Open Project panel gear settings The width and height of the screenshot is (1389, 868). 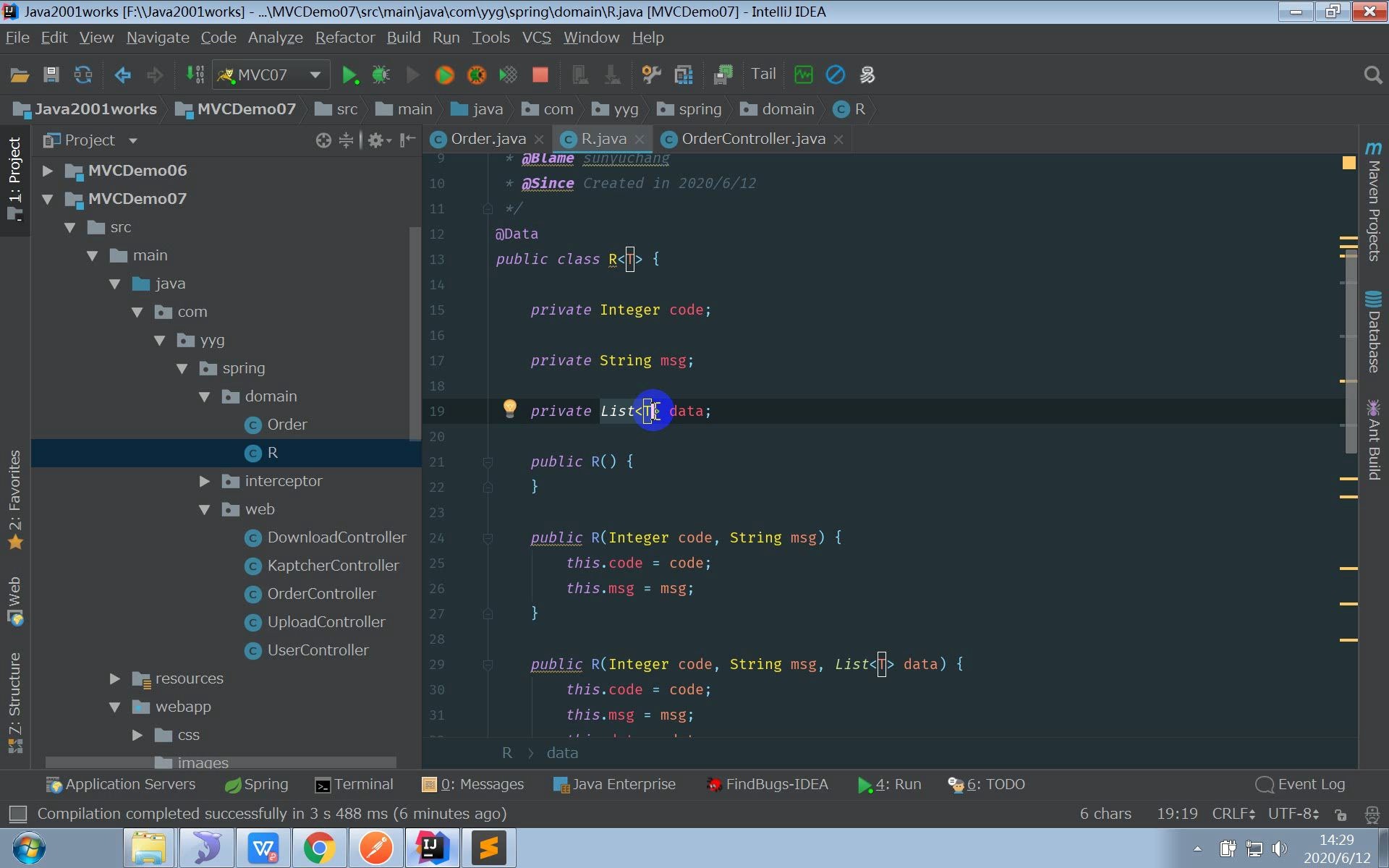coord(378,140)
